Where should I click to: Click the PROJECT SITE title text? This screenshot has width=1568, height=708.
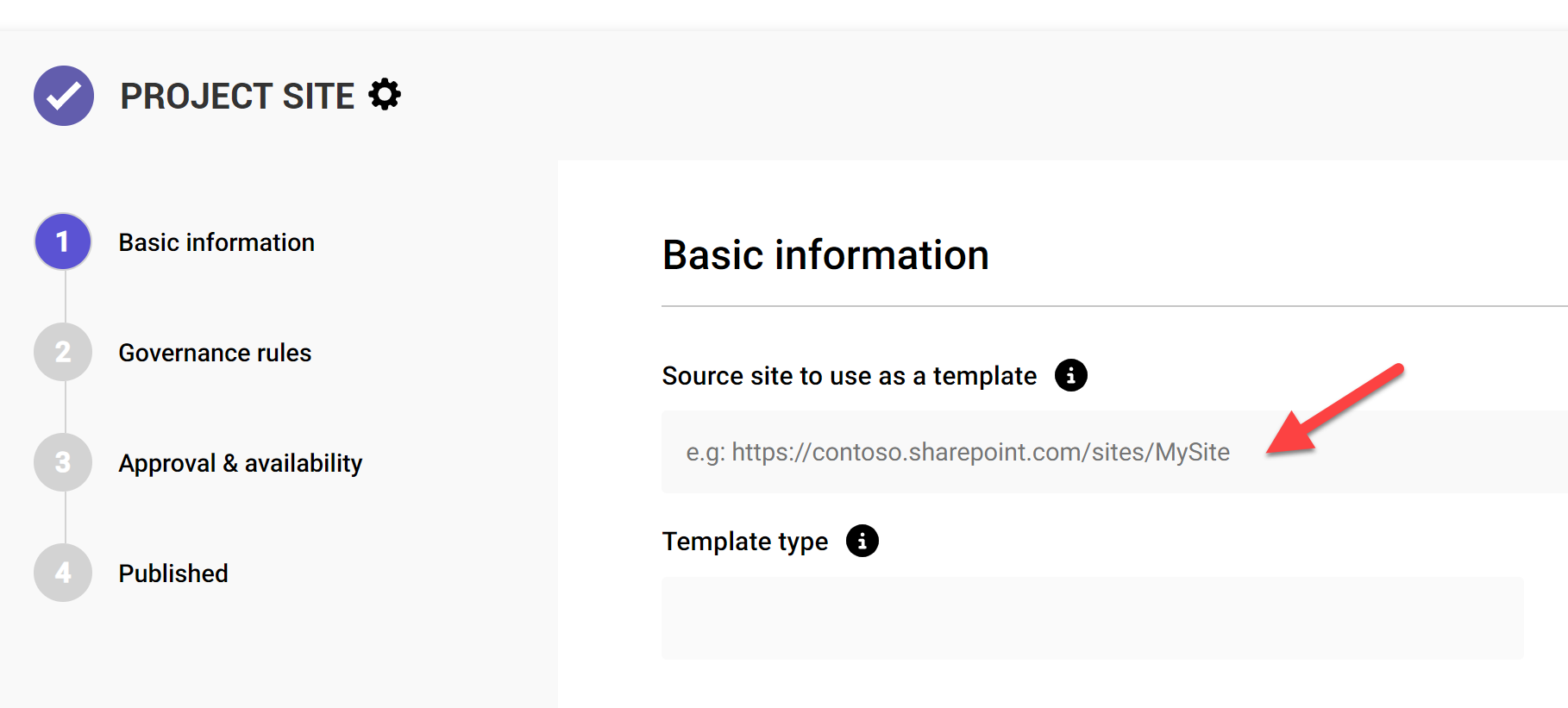click(x=237, y=96)
